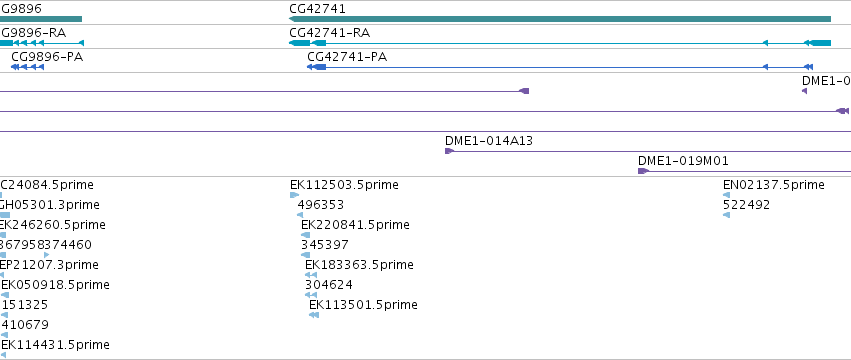Select the EK183363.5prime double-arrow glyph
This screenshot has height=360, width=851.
311,275
